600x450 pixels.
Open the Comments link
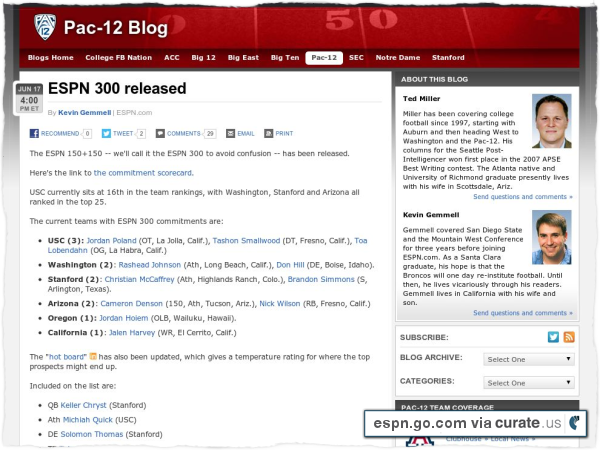[x=184, y=133]
